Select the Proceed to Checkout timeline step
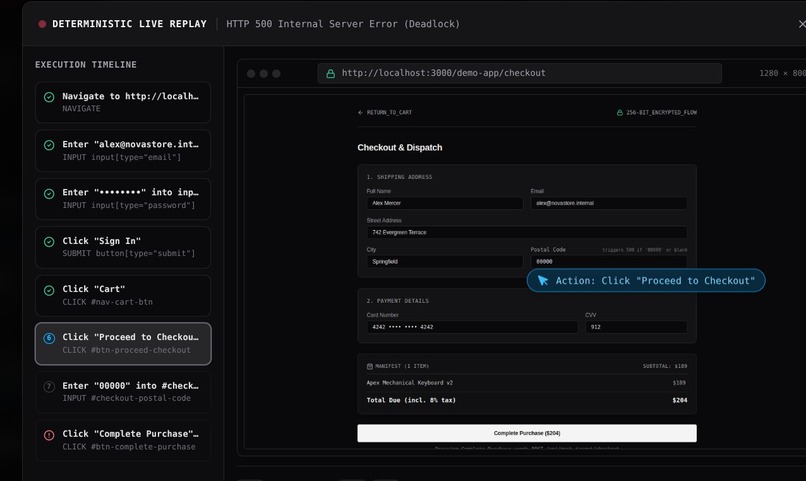 click(123, 343)
